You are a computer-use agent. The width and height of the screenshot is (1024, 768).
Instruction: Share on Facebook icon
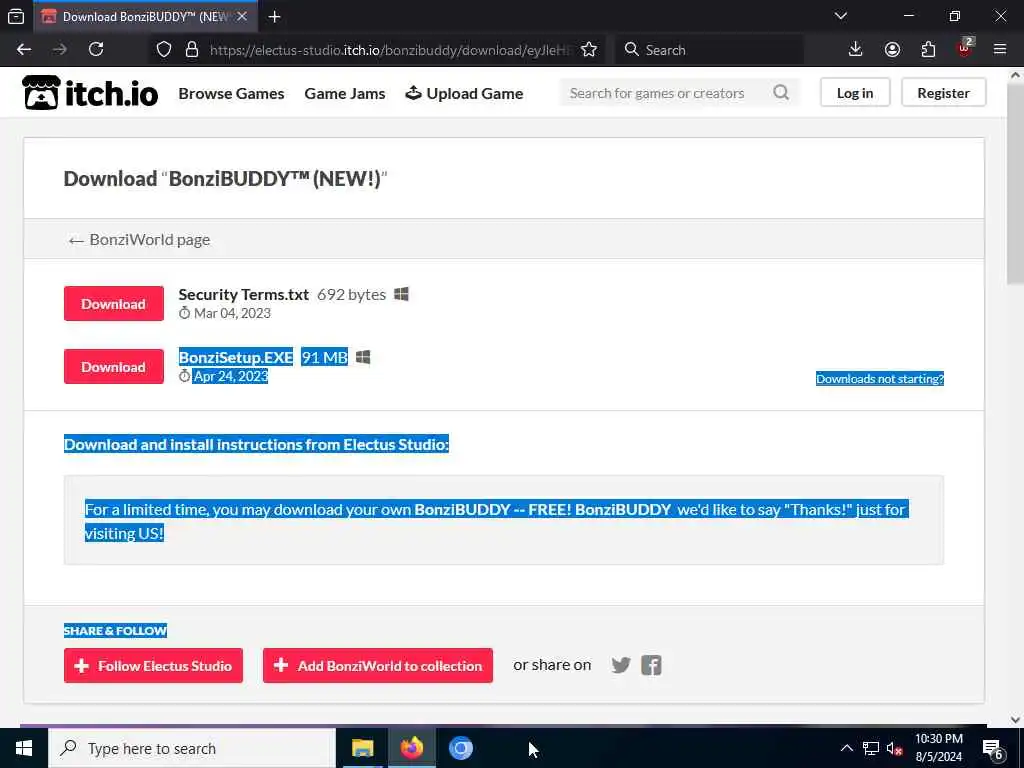point(651,665)
